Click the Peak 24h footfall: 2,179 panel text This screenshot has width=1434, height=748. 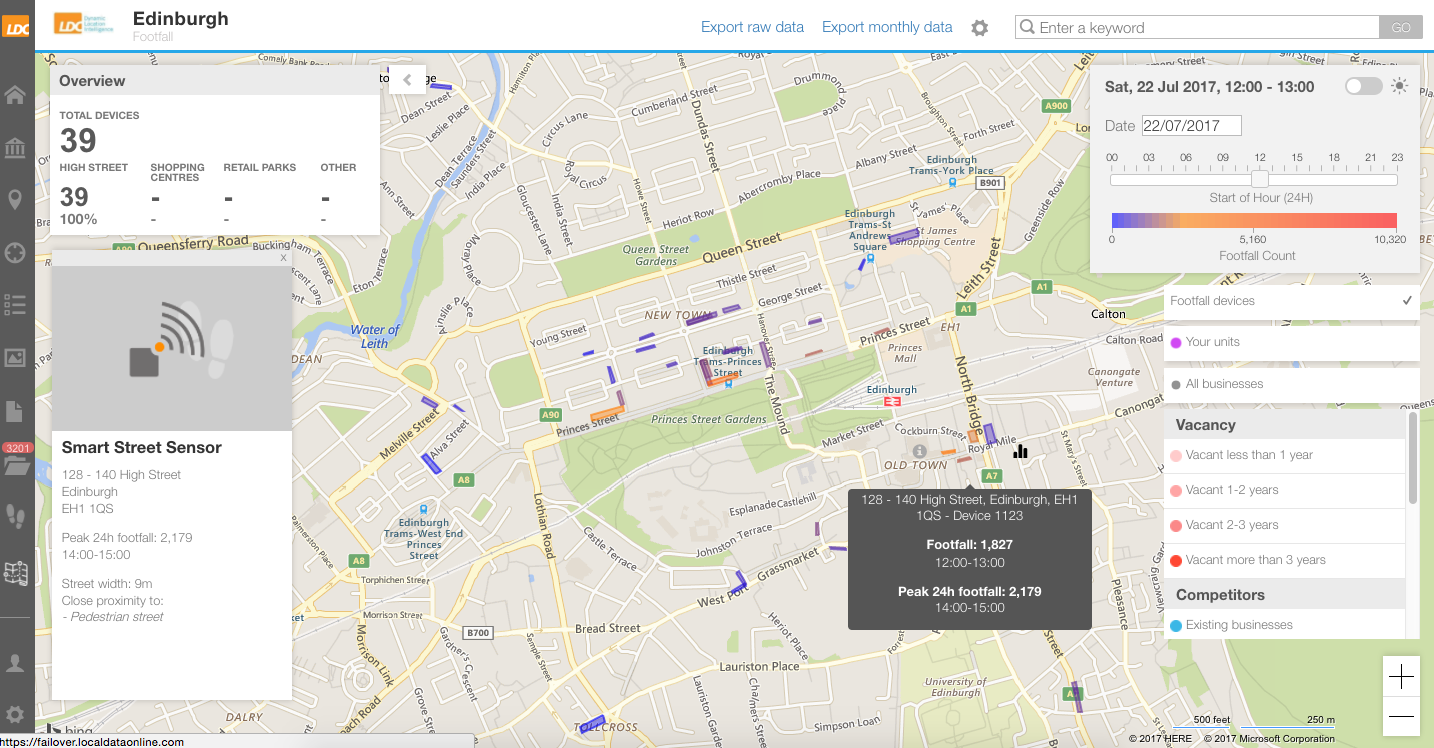click(127, 538)
